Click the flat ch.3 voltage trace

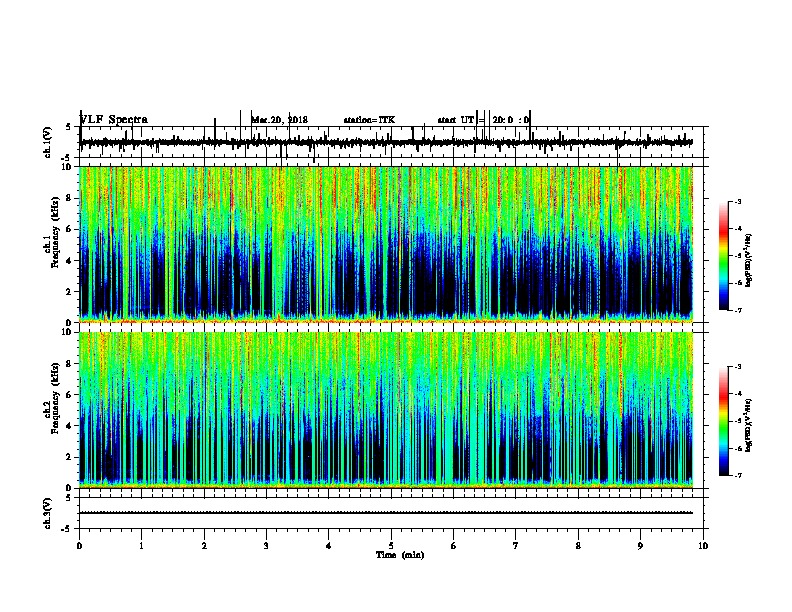(386, 513)
